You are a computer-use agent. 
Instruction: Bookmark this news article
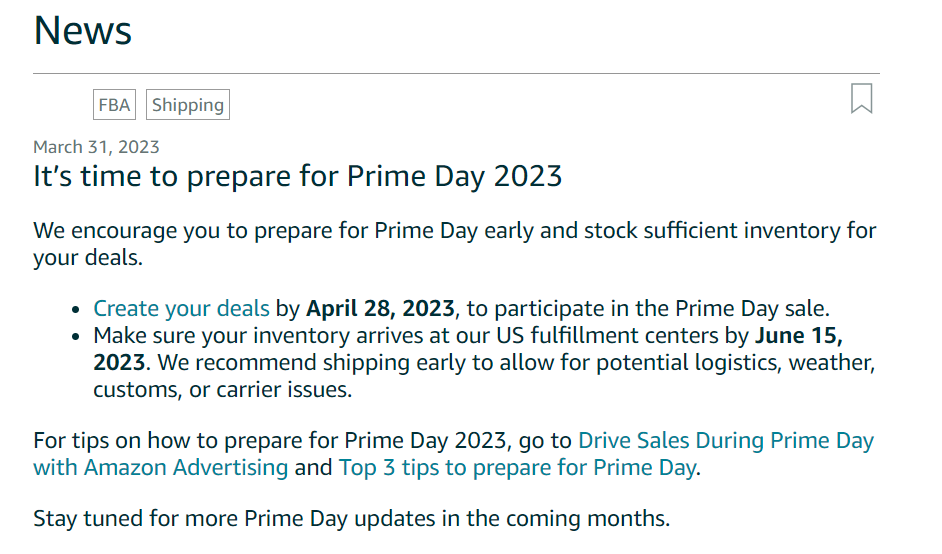tap(861, 99)
